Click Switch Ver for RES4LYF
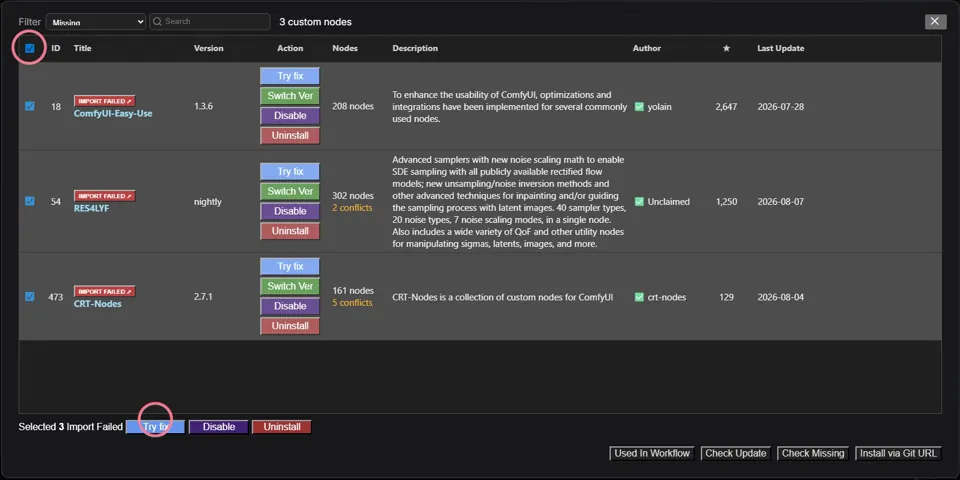960x480 pixels. click(290, 191)
